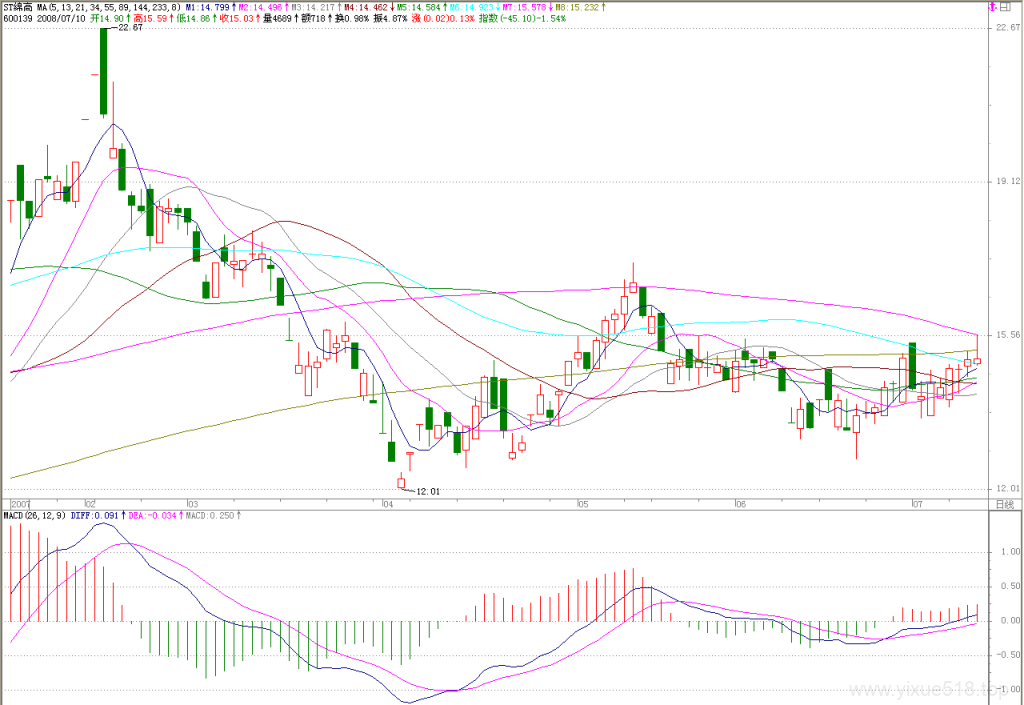
Task: Click the 日线 daily period label
Action: click(1004, 505)
